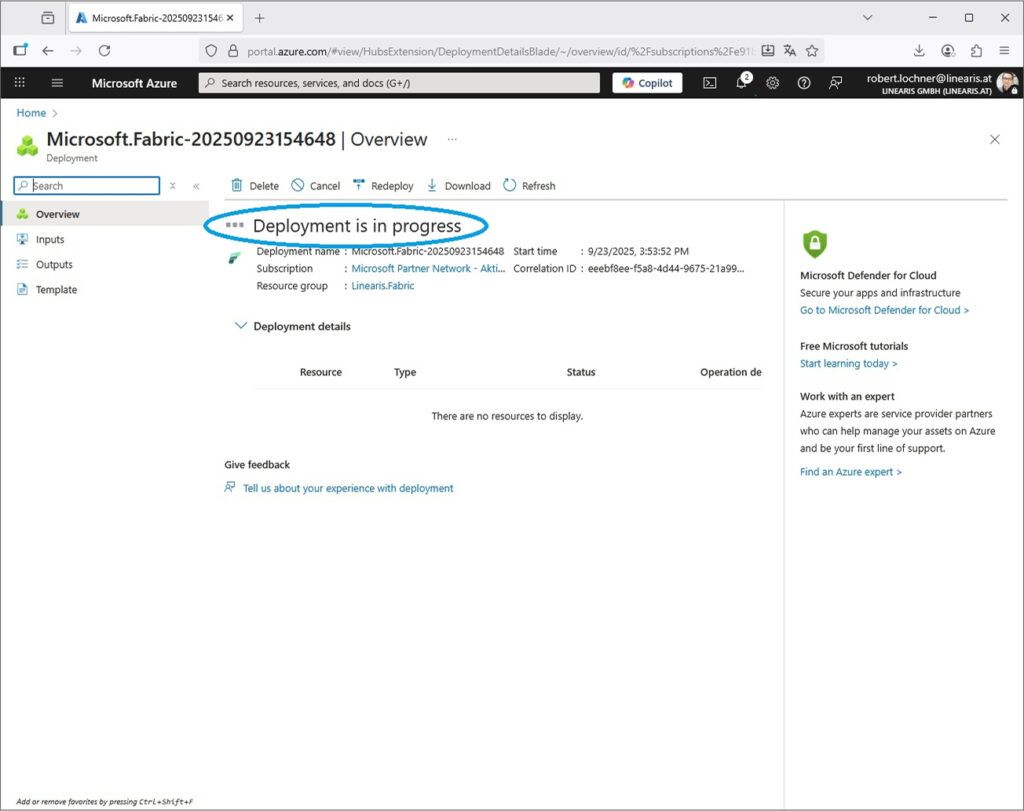Open the browser downloads icon
This screenshot has width=1024, height=811.
[x=919, y=50]
